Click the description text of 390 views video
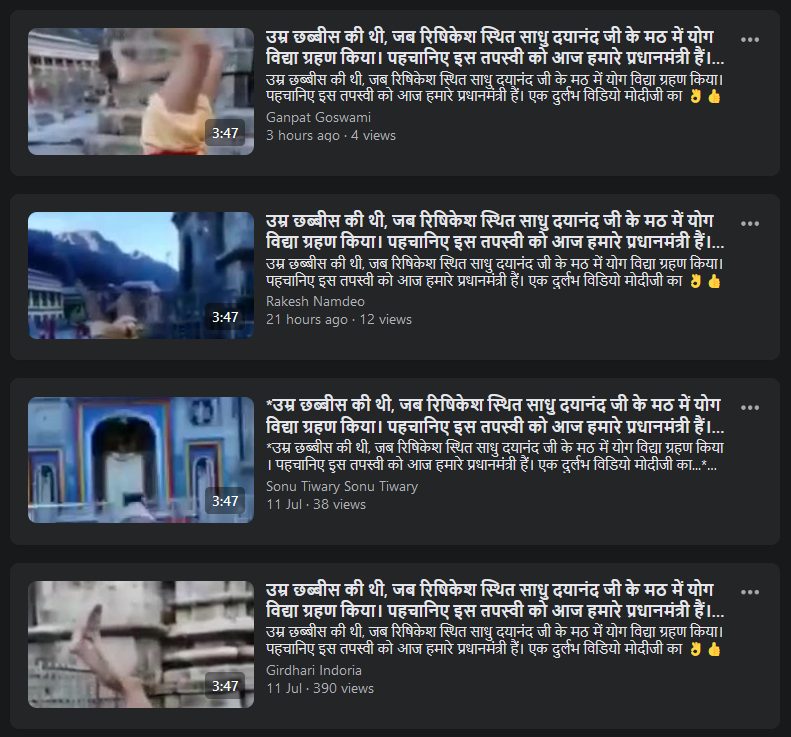The height and width of the screenshot is (737, 791). [x=494, y=641]
